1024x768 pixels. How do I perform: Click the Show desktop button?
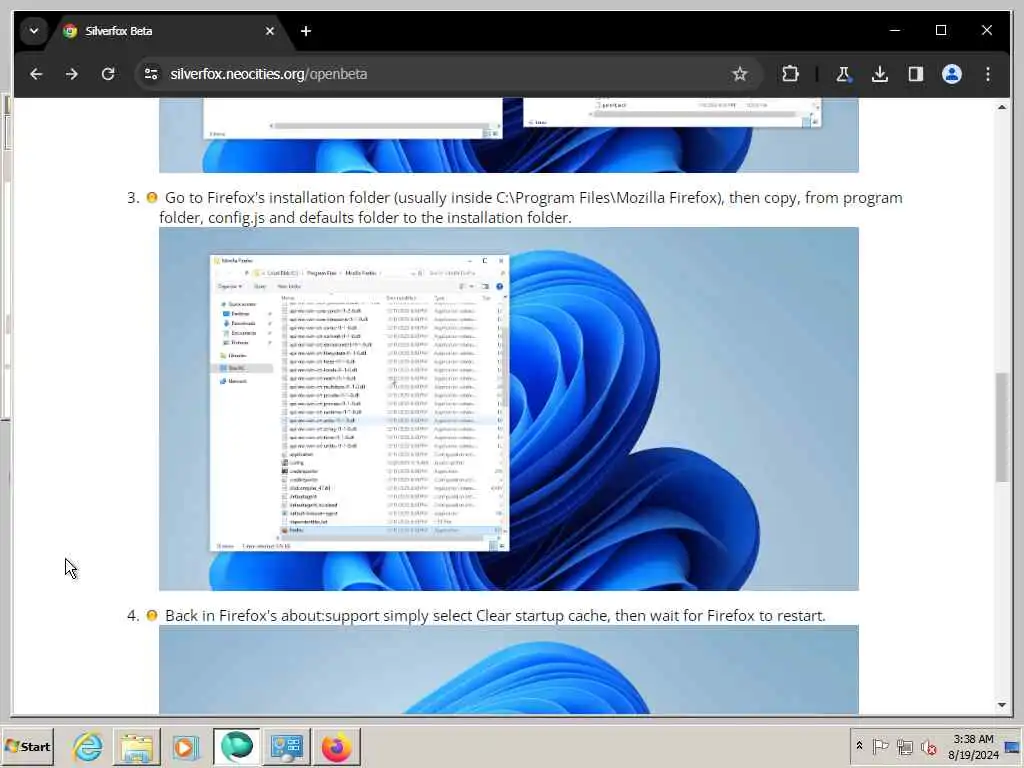tap(1013, 746)
